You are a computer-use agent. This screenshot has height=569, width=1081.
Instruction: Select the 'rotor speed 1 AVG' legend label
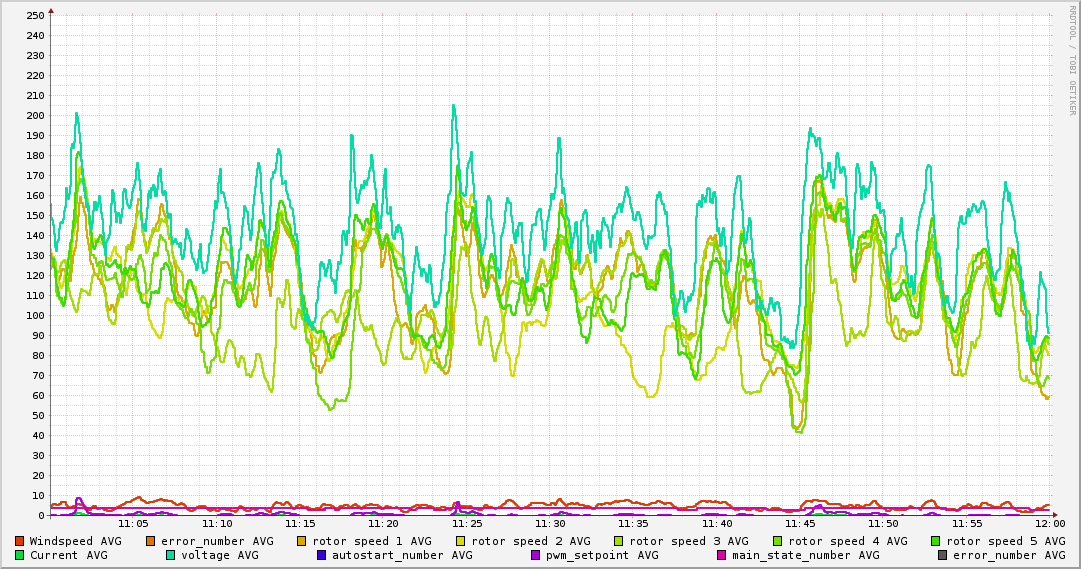click(372, 541)
